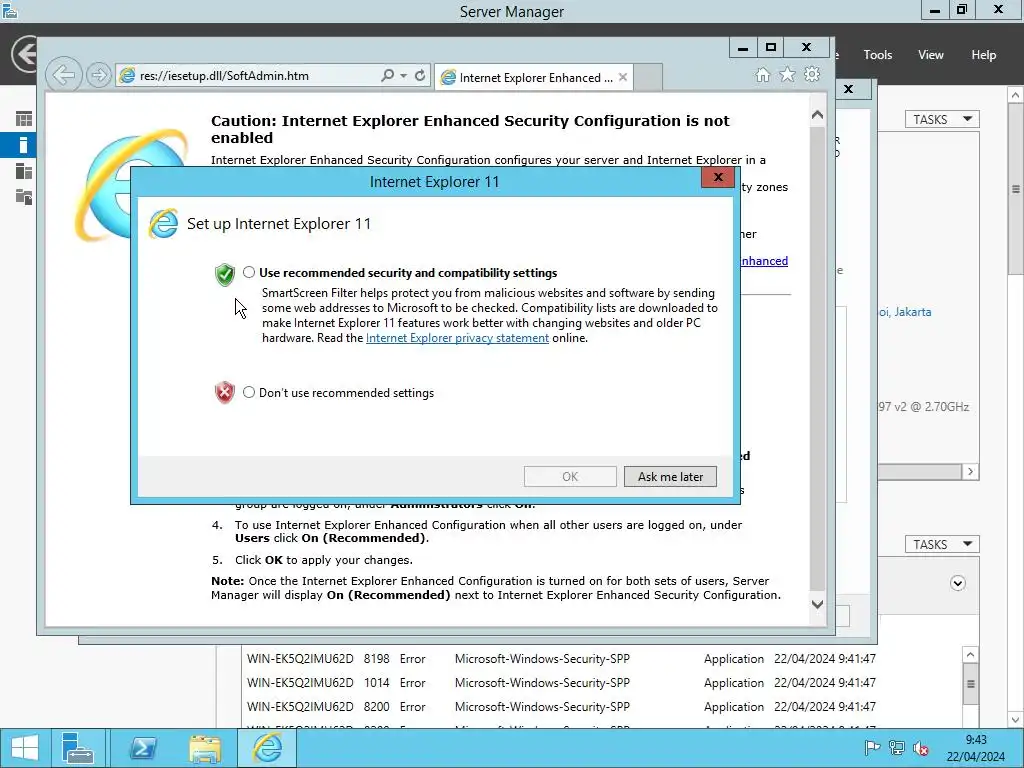The height and width of the screenshot is (768, 1024).
Task: Open View menu in Server Manager
Action: coord(931,55)
